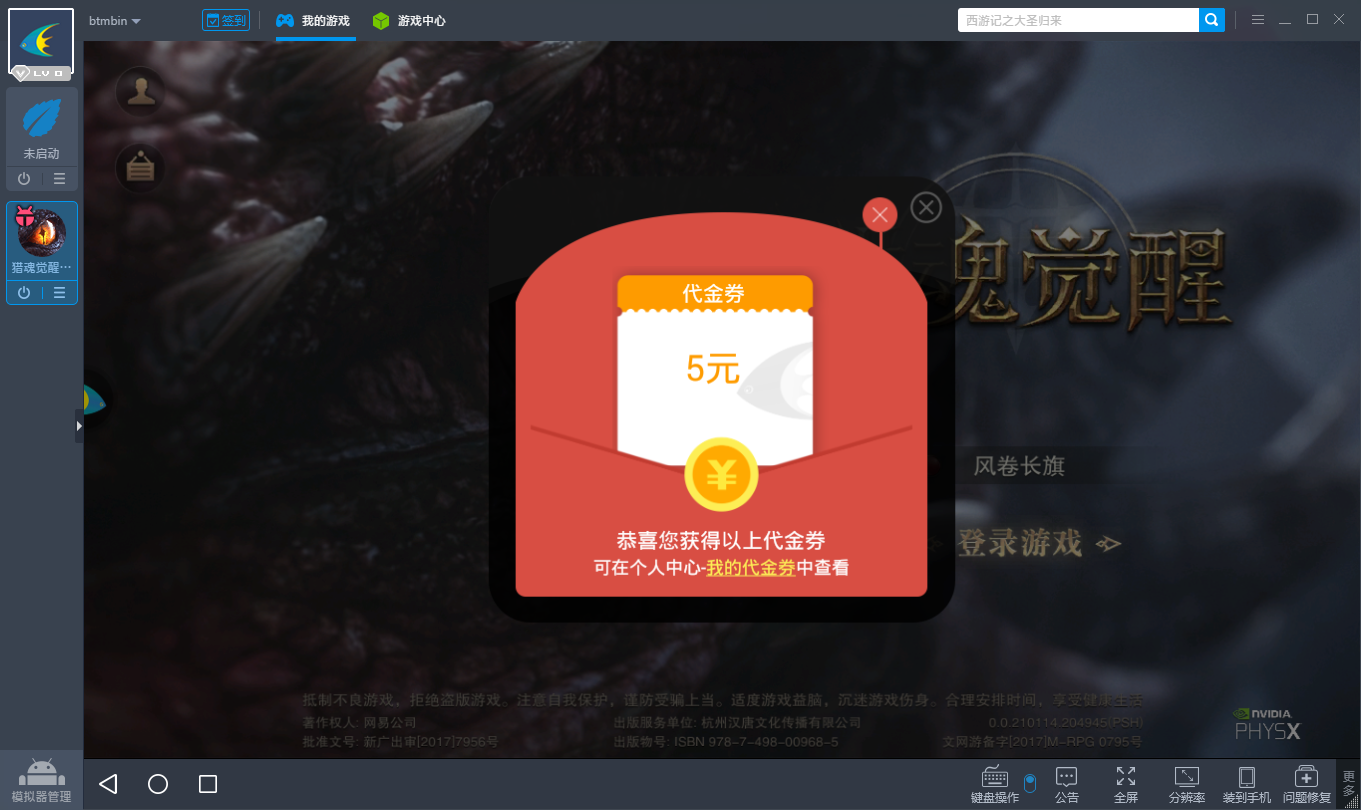Switch to 我的游戏 tab
1361x810 pixels.
pos(314,21)
